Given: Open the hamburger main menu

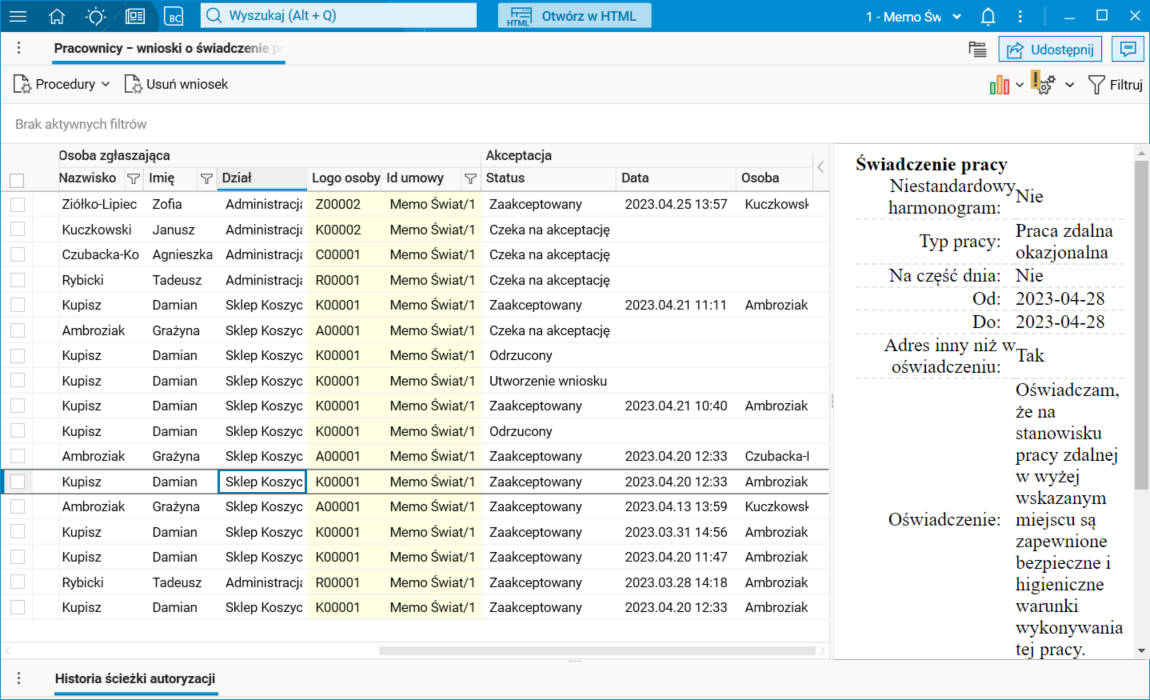Looking at the screenshot, I should tap(18, 15).
